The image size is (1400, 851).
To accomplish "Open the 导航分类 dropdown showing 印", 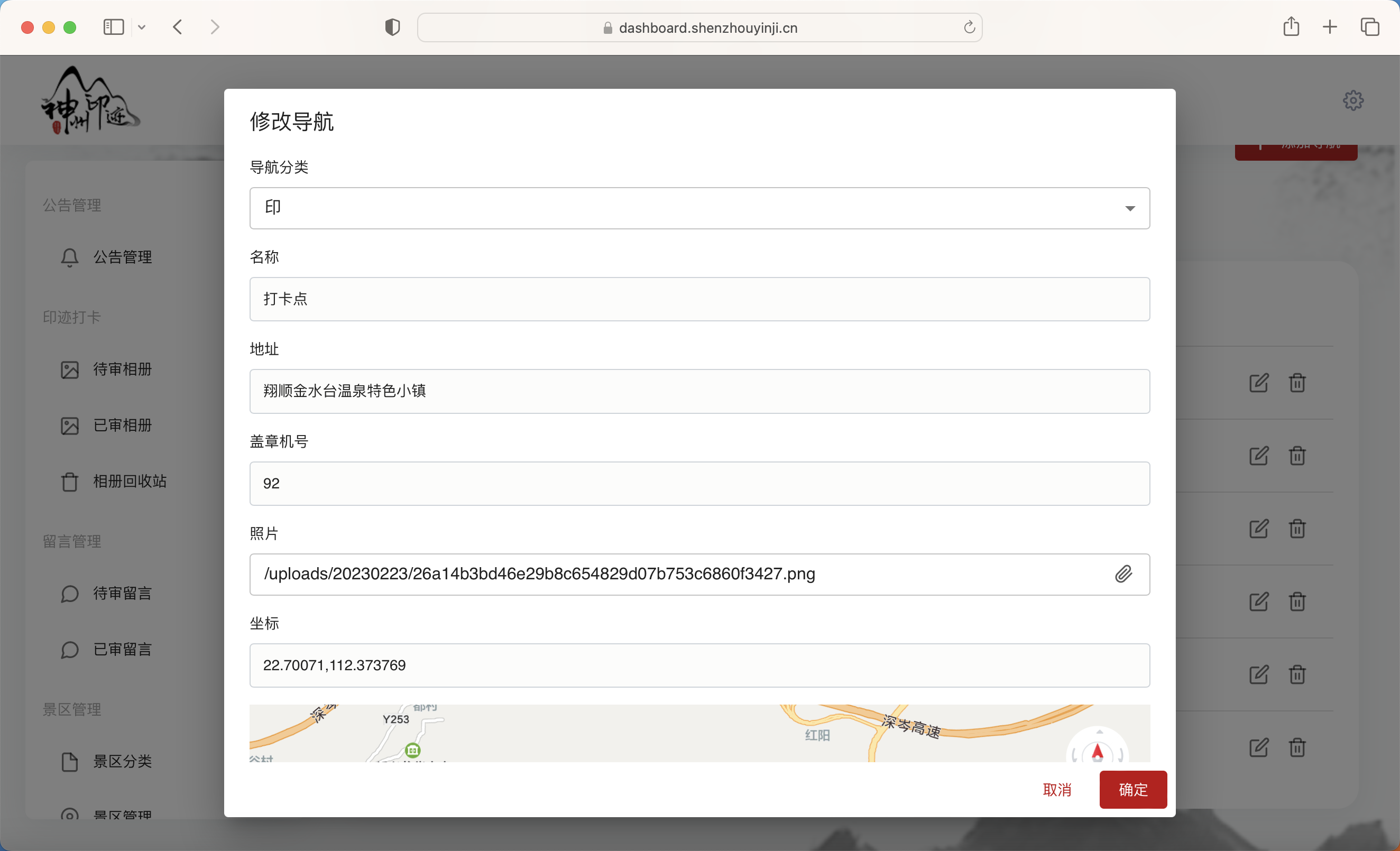I will click(699, 208).
